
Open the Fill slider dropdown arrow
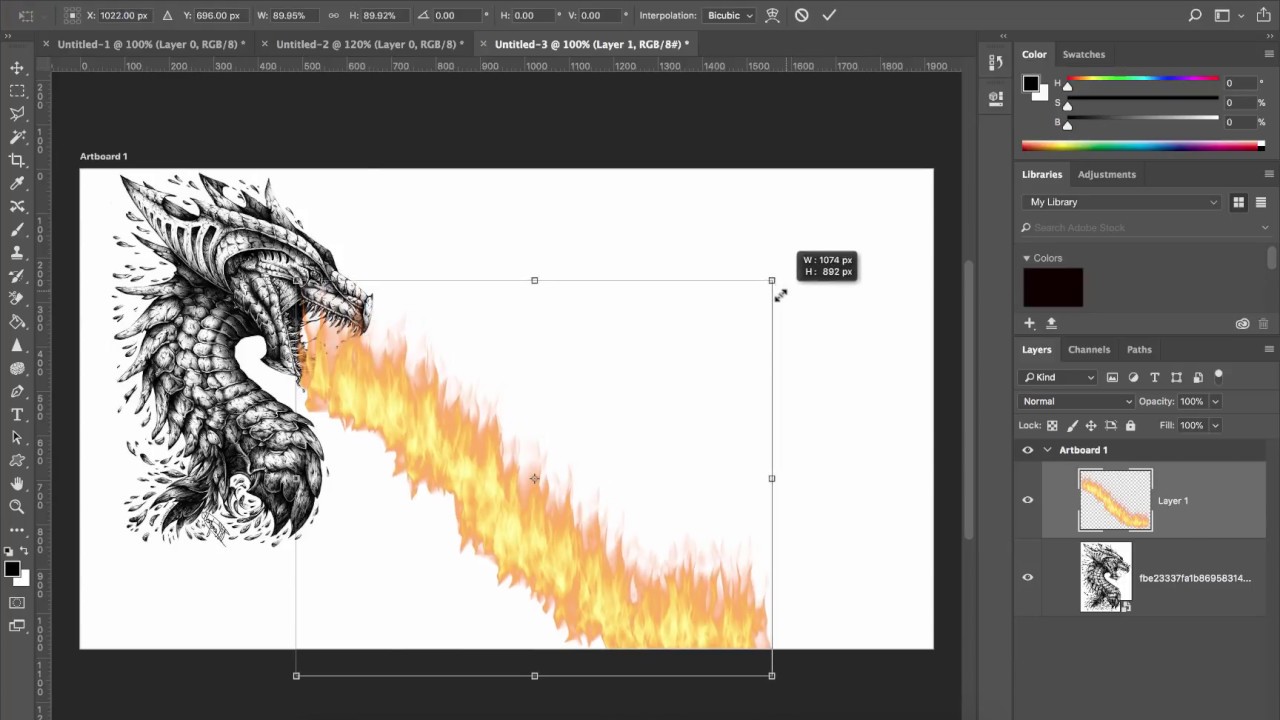(x=1215, y=425)
